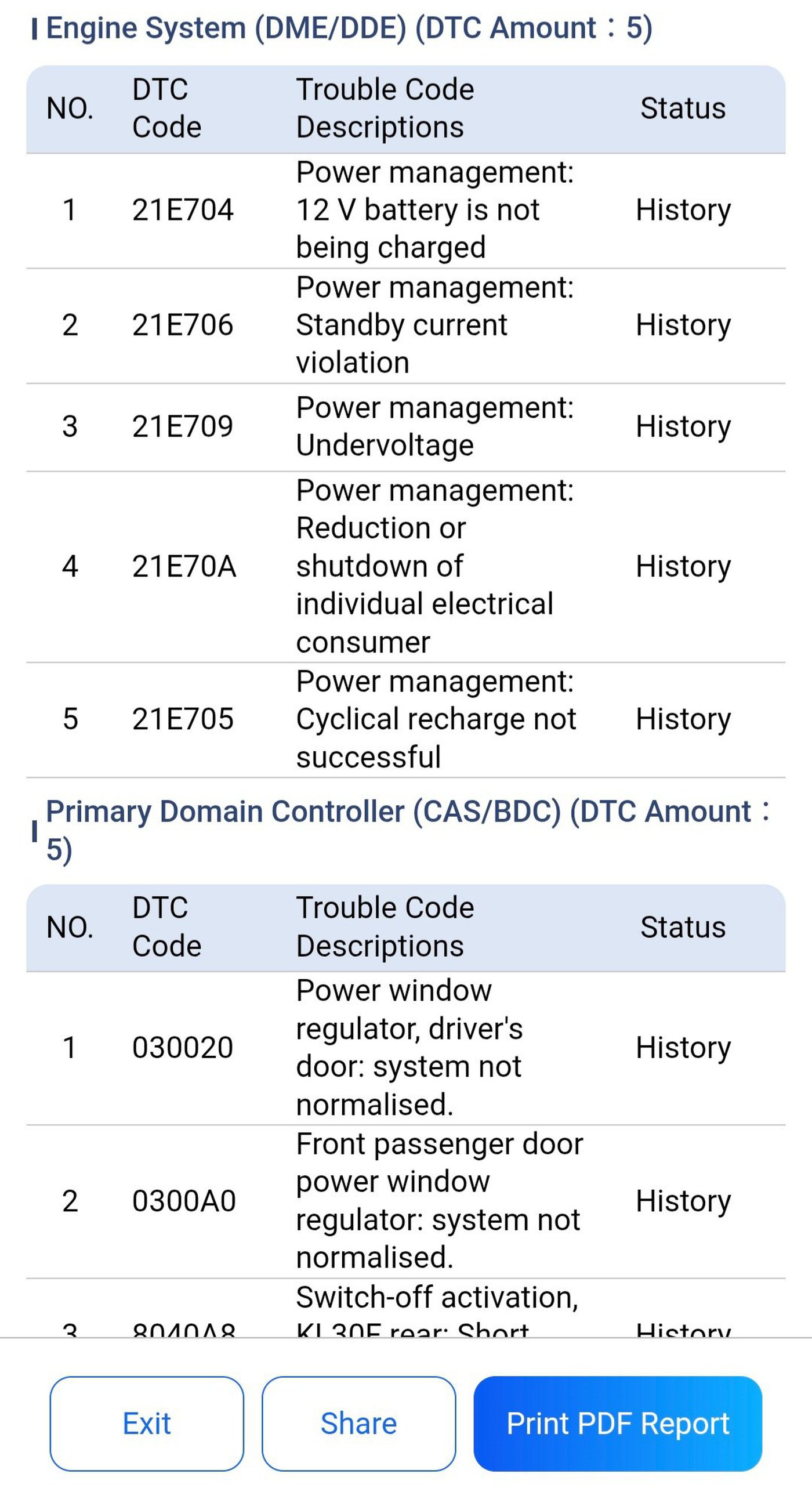This screenshot has width=812, height=1510.
Task: Open the Power management Undervoltage description
Action: 435,426
